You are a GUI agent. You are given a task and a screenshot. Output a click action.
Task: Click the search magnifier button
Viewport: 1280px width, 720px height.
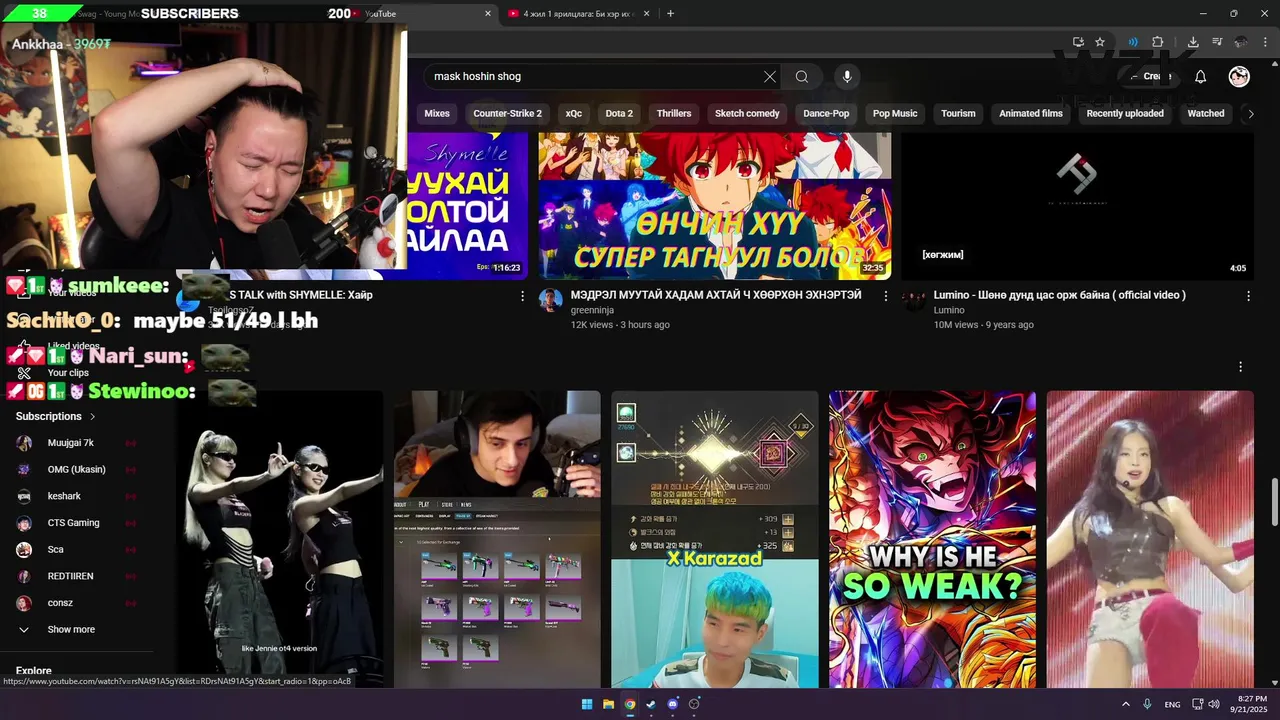click(x=802, y=76)
